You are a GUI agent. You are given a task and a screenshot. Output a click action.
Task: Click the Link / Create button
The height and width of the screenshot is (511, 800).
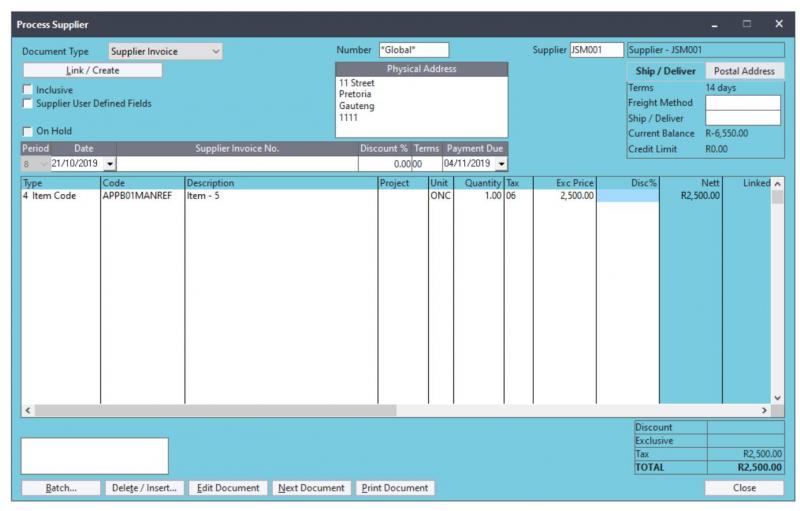(x=92, y=70)
